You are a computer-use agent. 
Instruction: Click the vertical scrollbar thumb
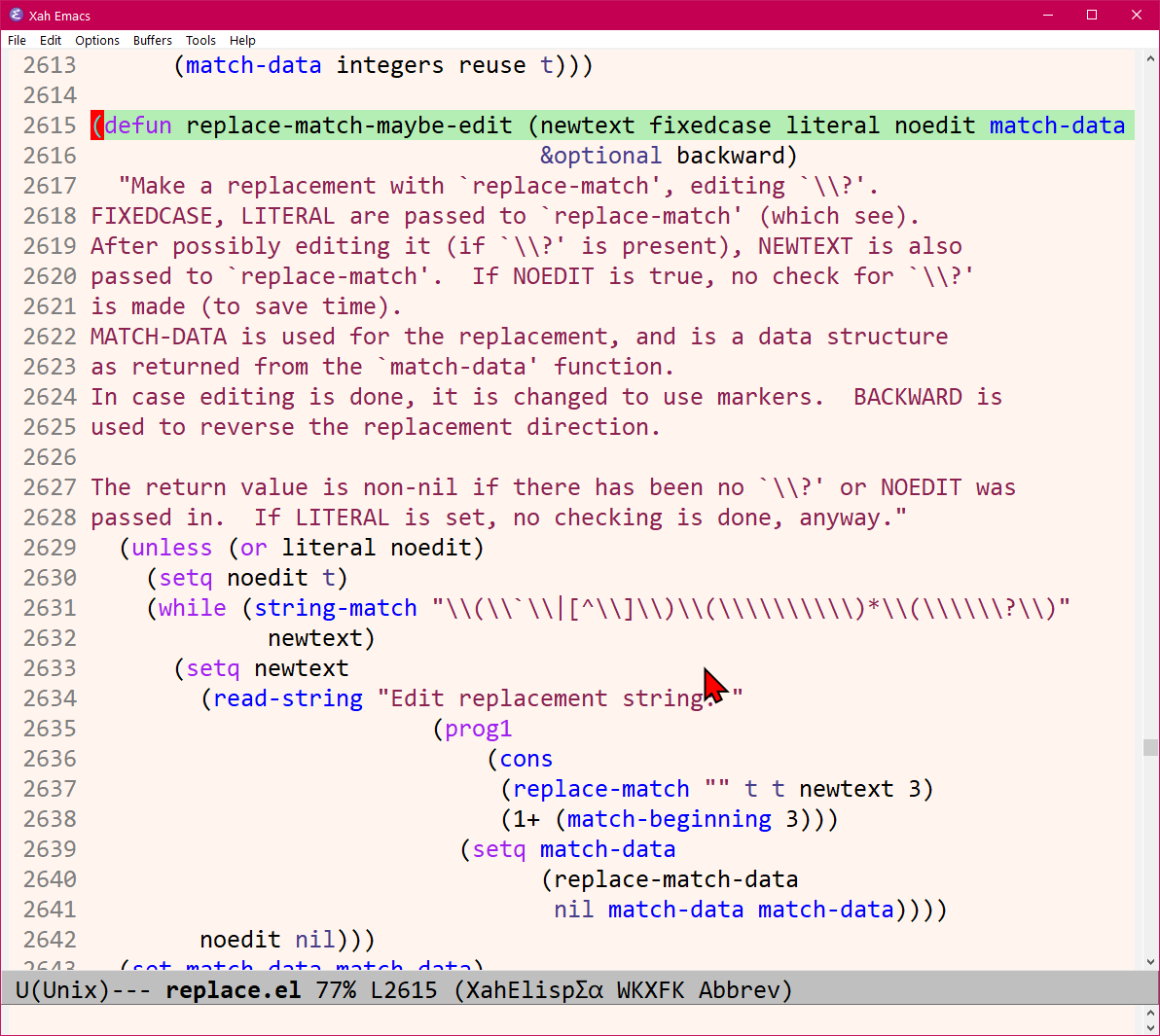tap(1150, 747)
